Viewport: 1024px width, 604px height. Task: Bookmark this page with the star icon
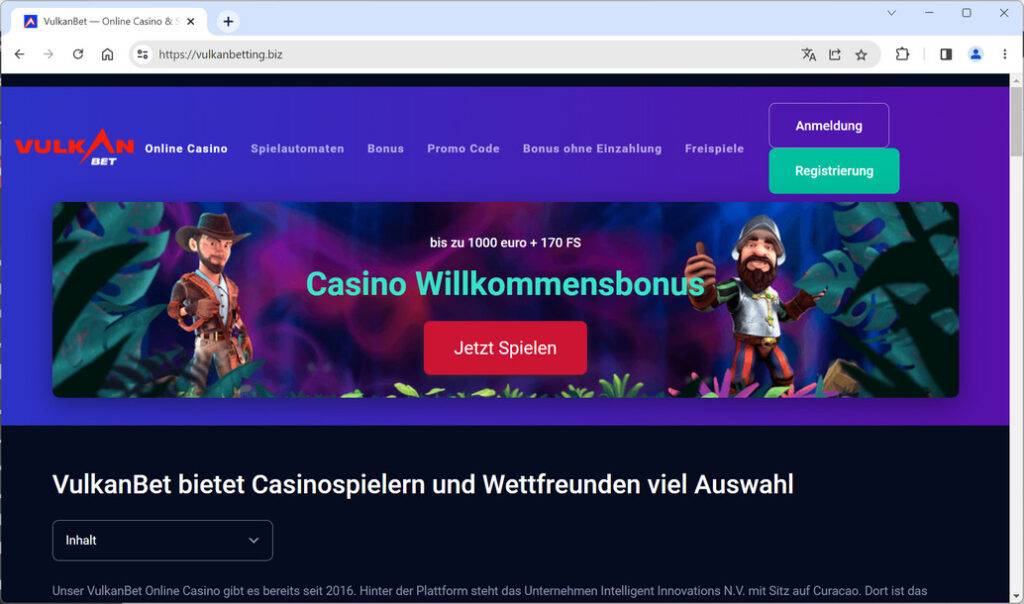861,54
